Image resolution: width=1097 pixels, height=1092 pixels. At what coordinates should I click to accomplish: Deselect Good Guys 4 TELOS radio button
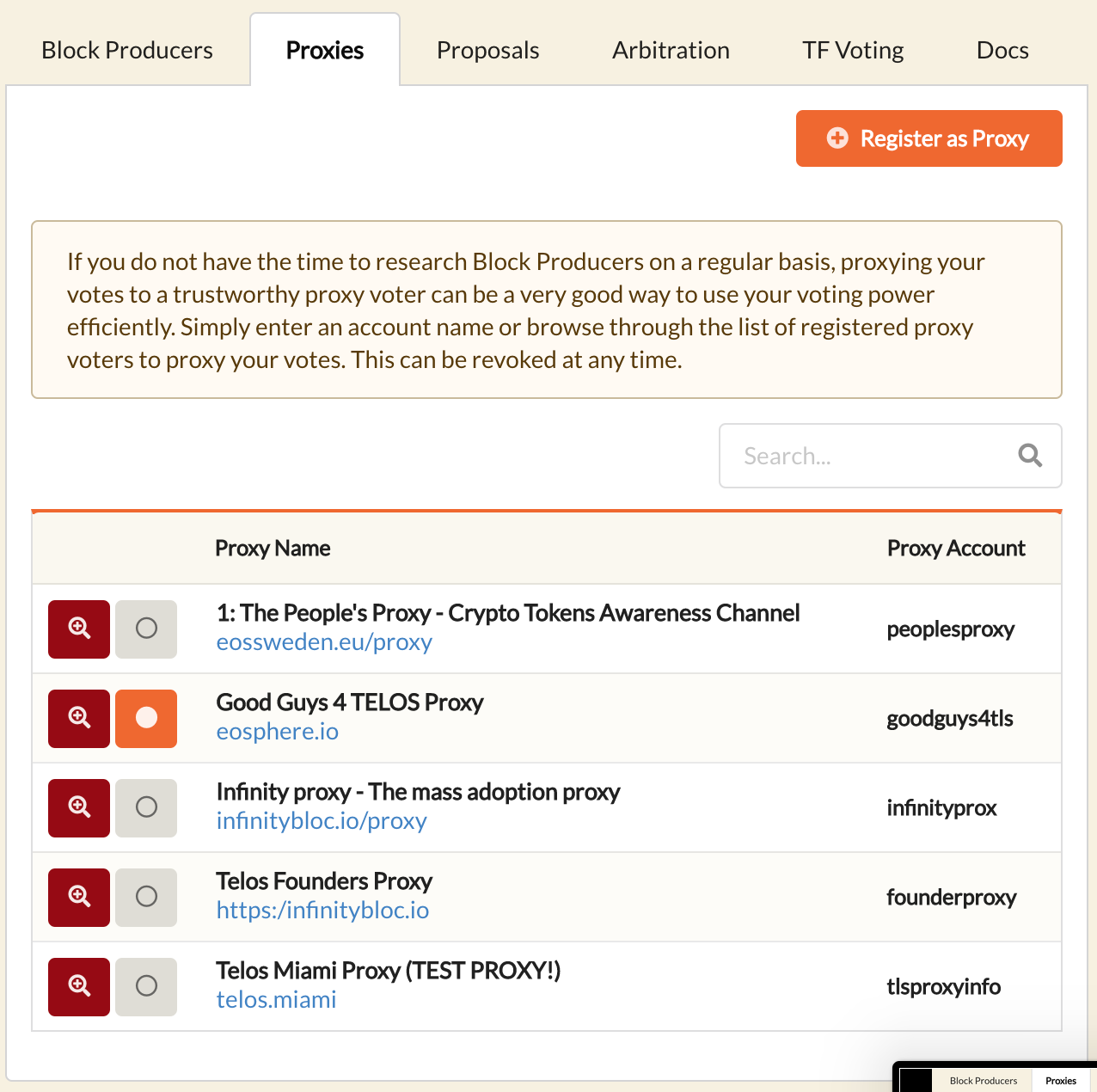click(x=146, y=718)
